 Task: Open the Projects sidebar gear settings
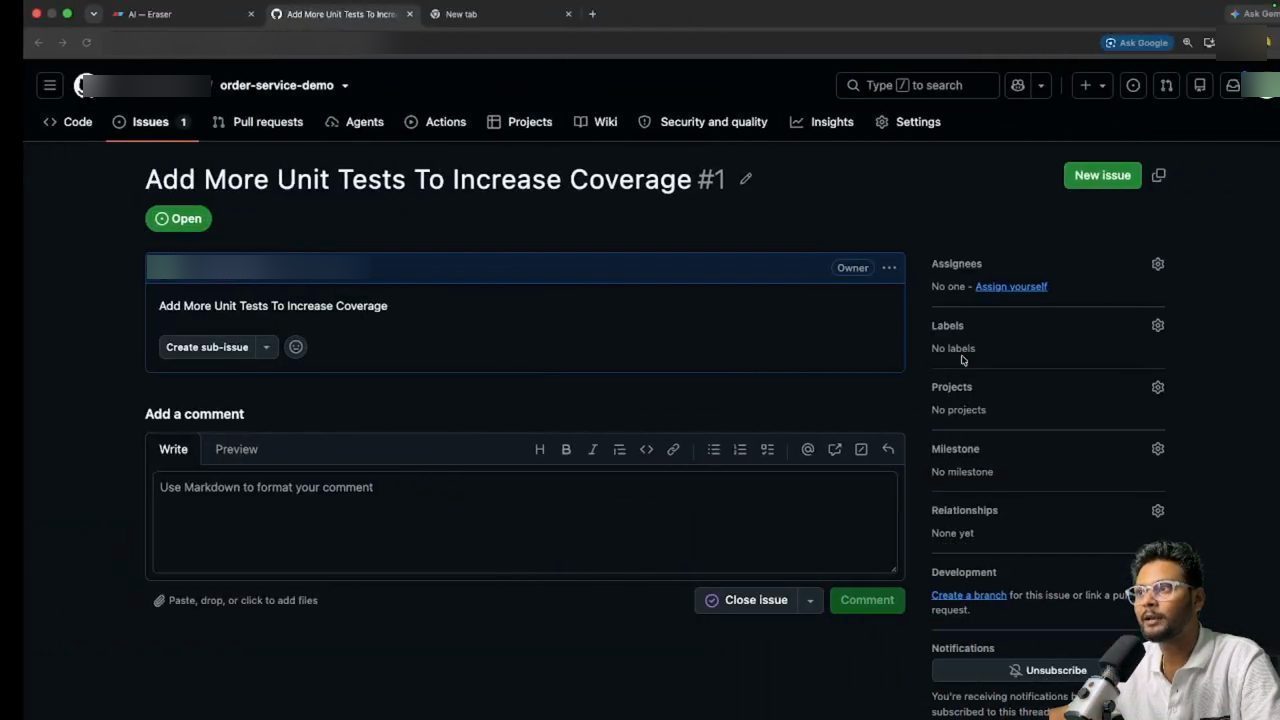click(x=1158, y=387)
